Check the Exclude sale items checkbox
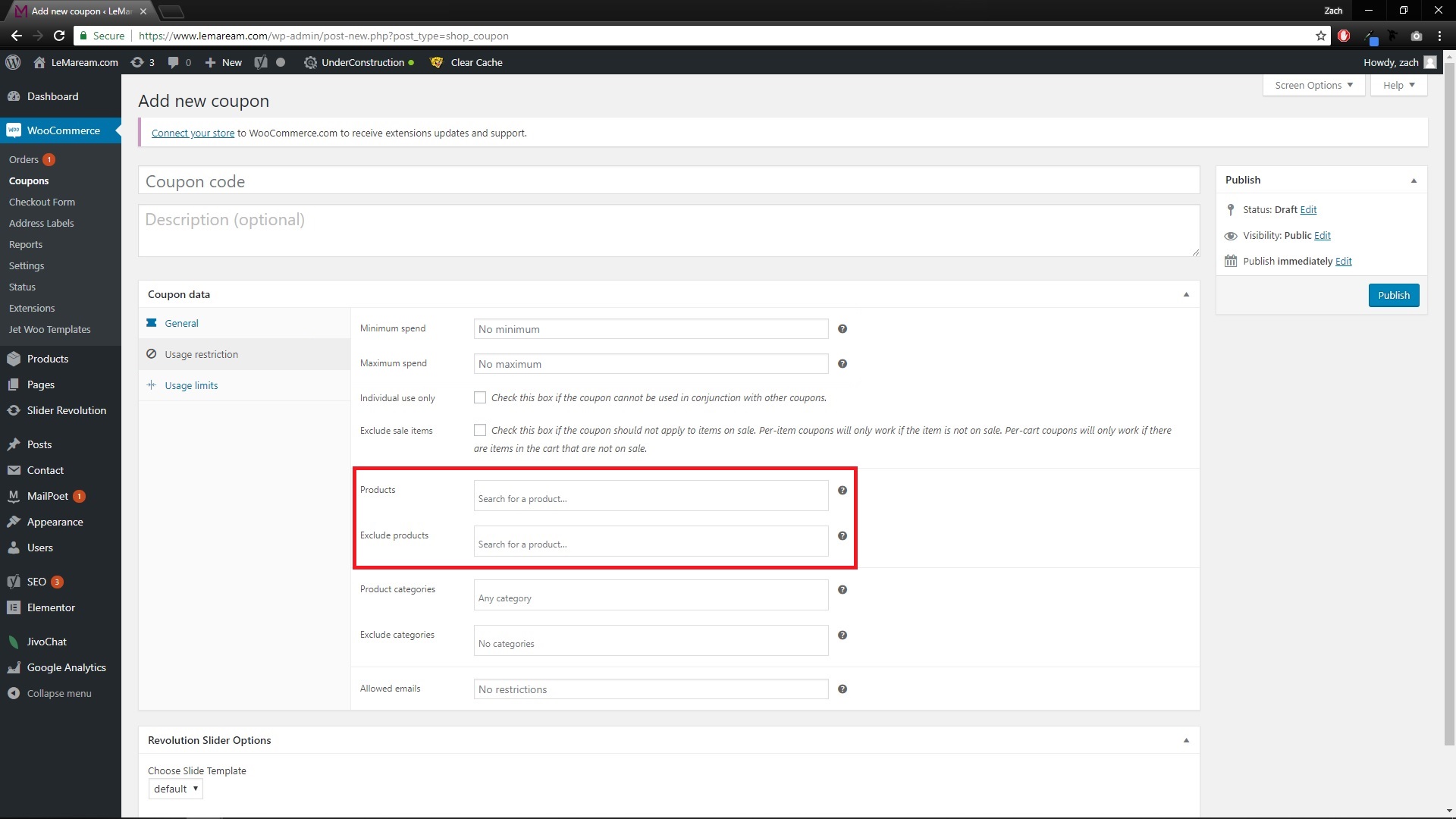1456x819 pixels. coord(480,430)
